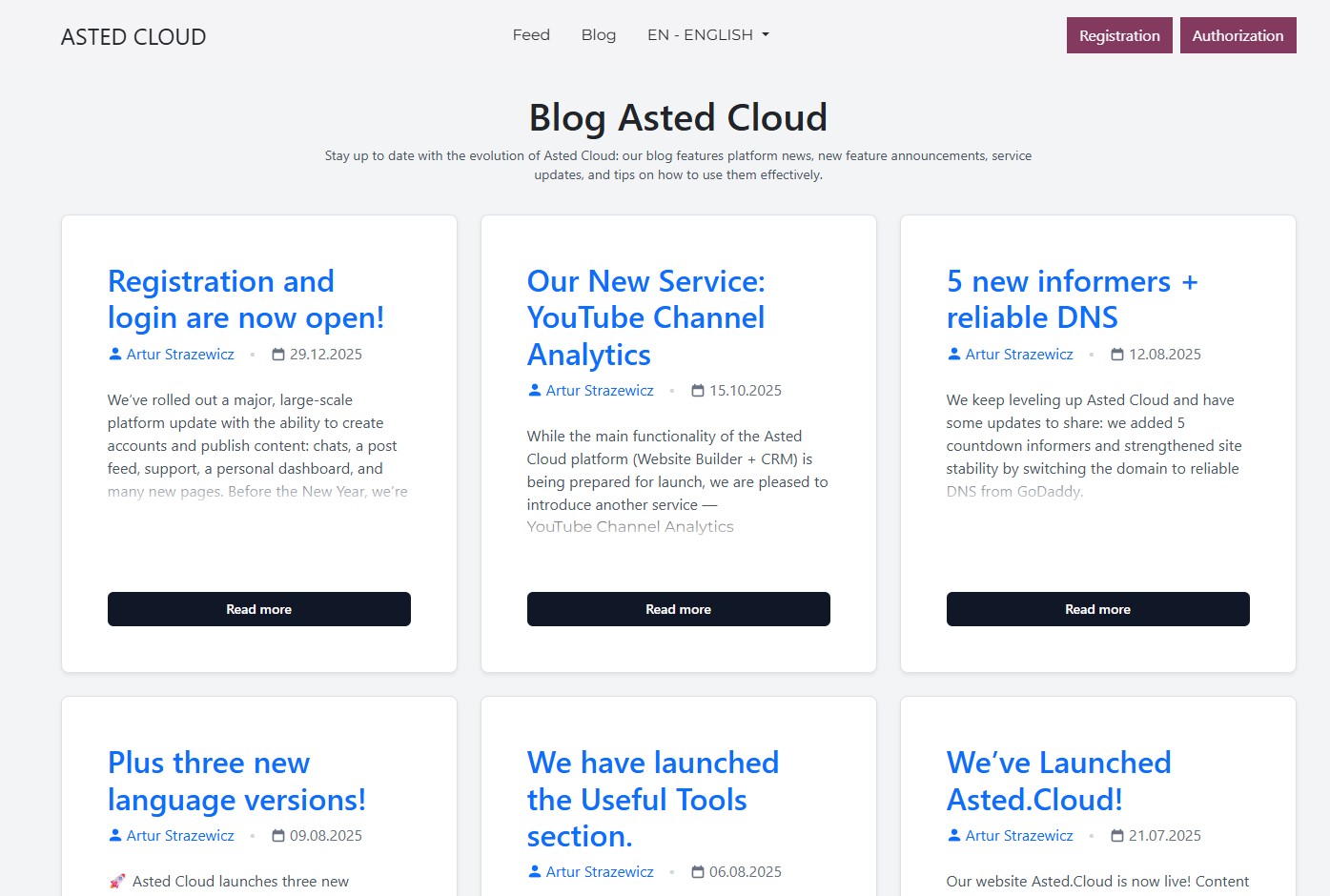1330x896 pixels.
Task: Click calendar icon next to 29.12.2025
Action: click(x=278, y=355)
